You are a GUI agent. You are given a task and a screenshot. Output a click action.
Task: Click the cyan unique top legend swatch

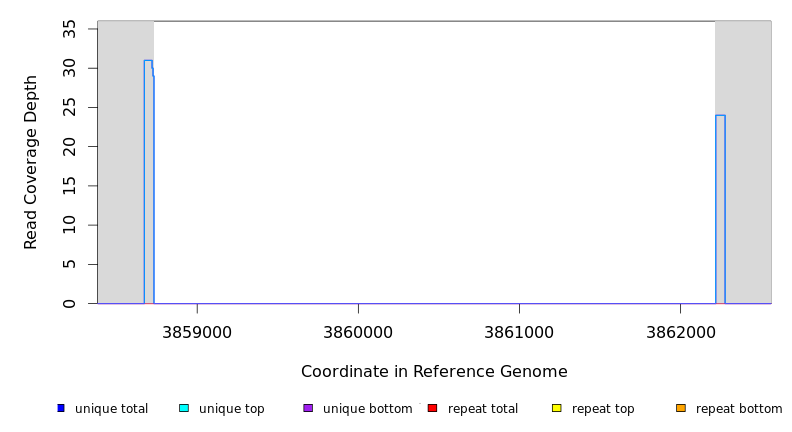pyautogui.click(x=184, y=408)
